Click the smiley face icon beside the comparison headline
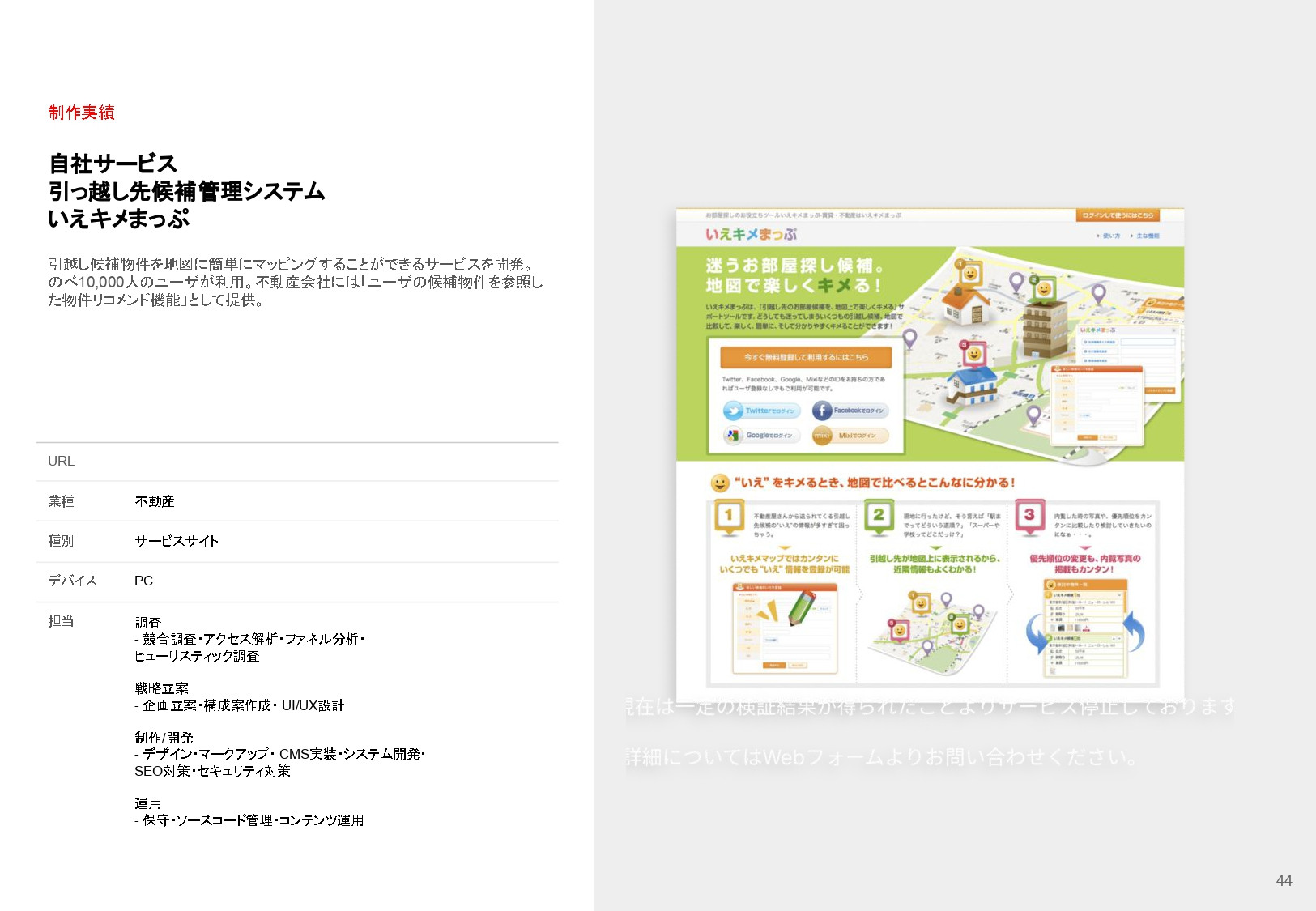This screenshot has width=1316, height=911. coord(722,483)
